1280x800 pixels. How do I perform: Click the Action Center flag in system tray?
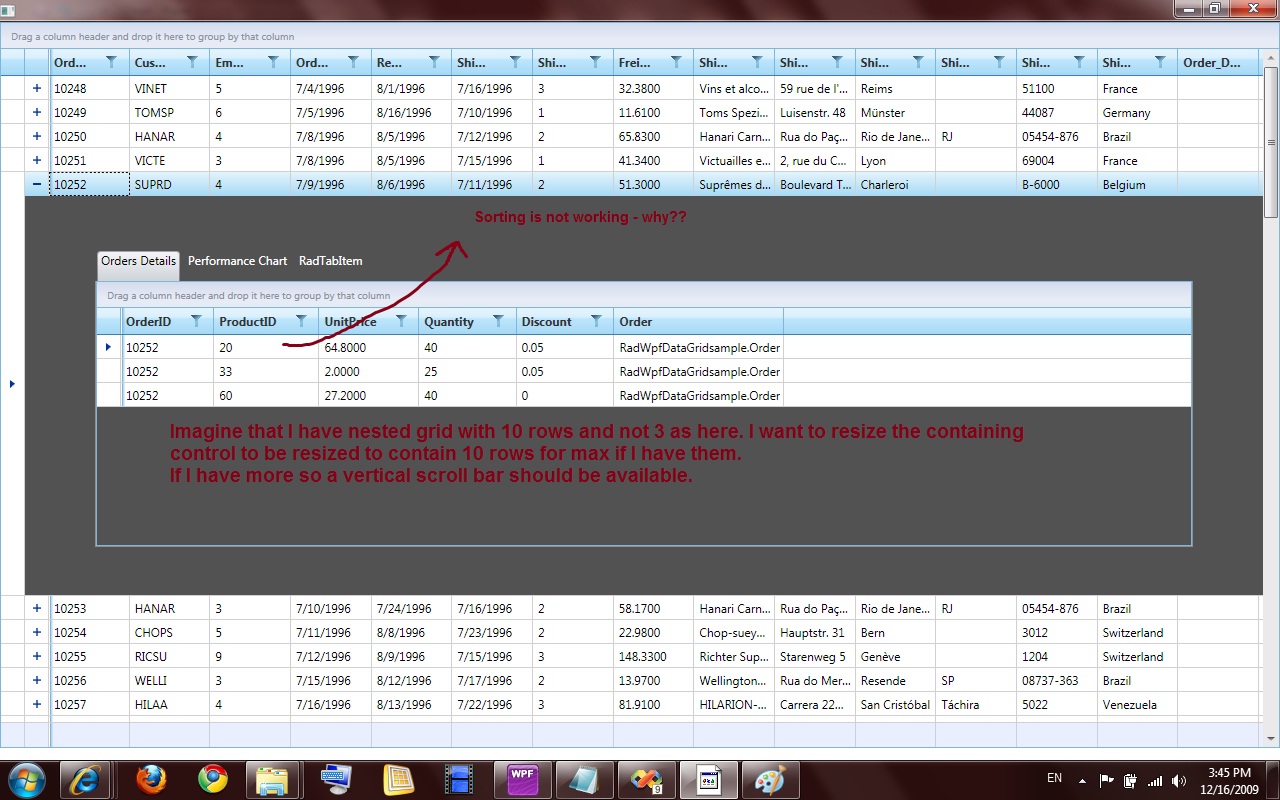(x=1107, y=781)
